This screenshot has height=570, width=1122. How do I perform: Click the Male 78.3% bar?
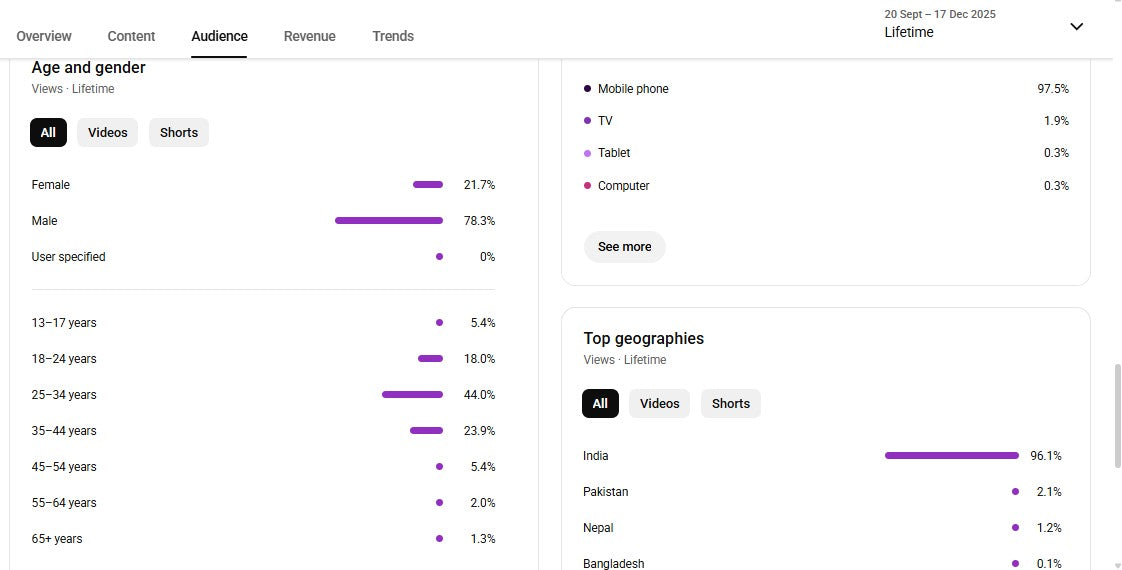click(388, 221)
